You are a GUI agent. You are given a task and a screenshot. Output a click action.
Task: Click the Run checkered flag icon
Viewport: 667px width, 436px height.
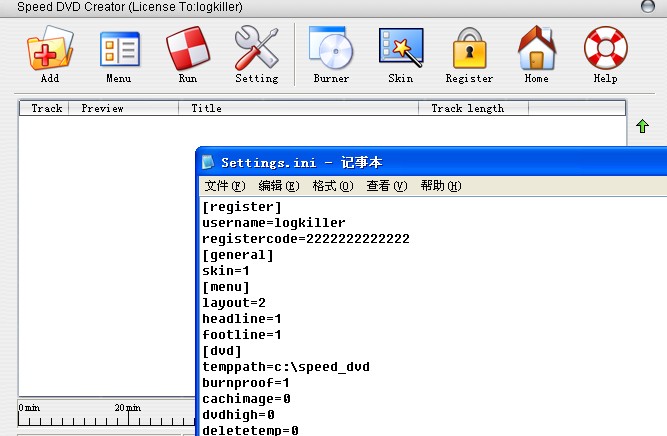188,48
